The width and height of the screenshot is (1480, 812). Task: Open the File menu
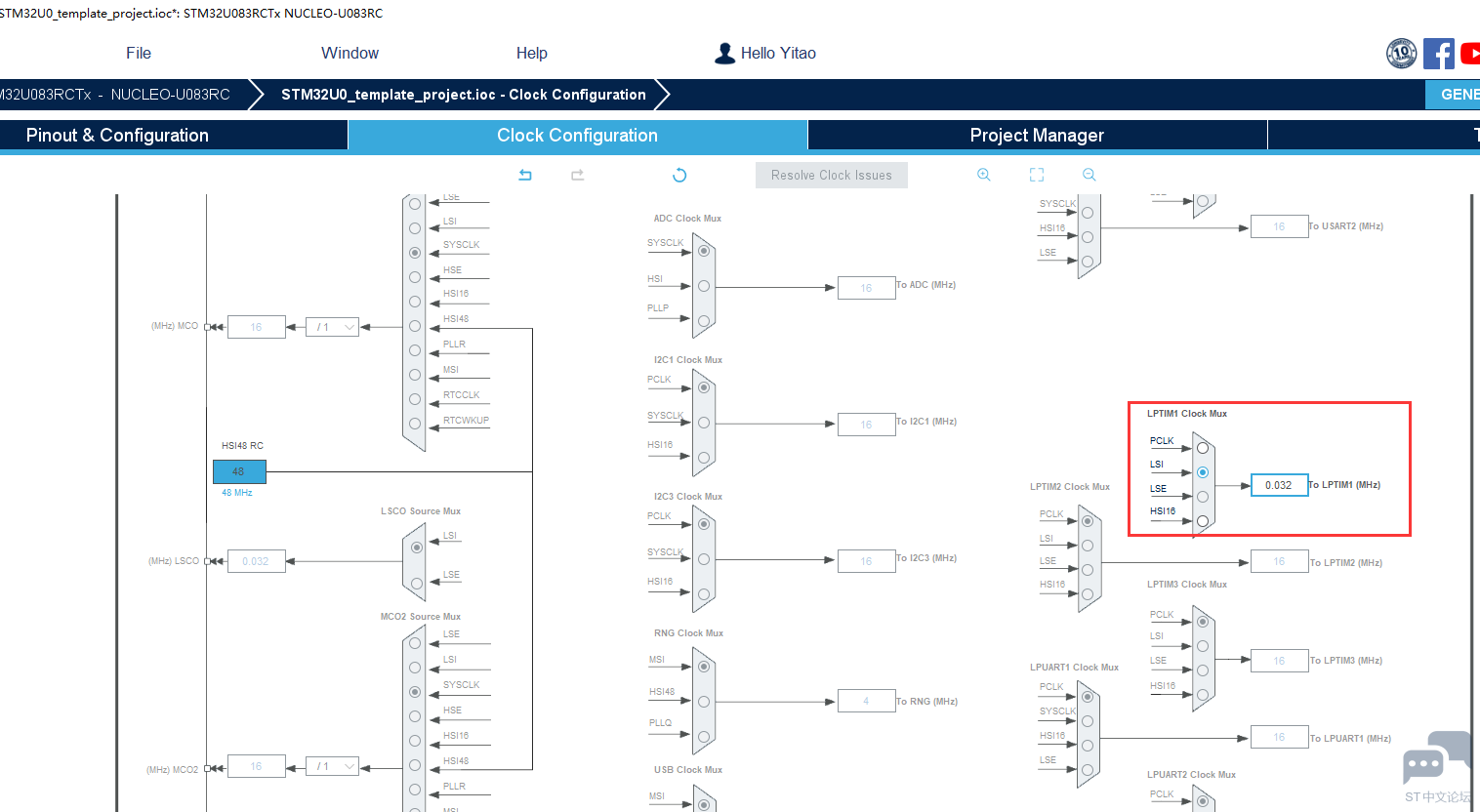click(x=139, y=53)
